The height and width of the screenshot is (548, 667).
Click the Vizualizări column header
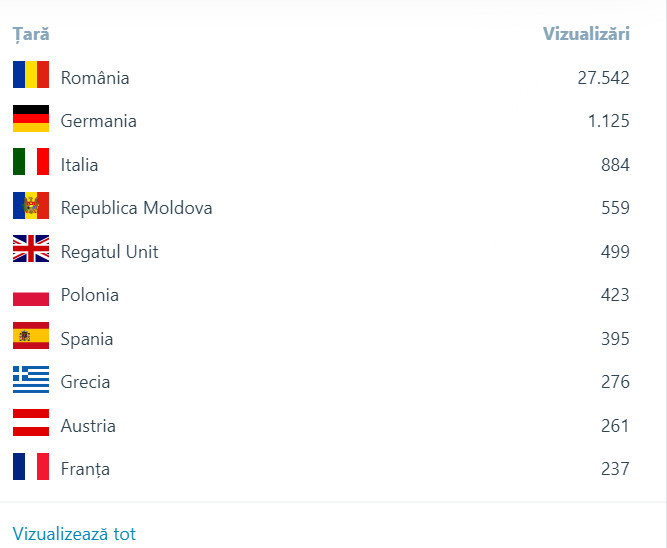click(x=586, y=34)
